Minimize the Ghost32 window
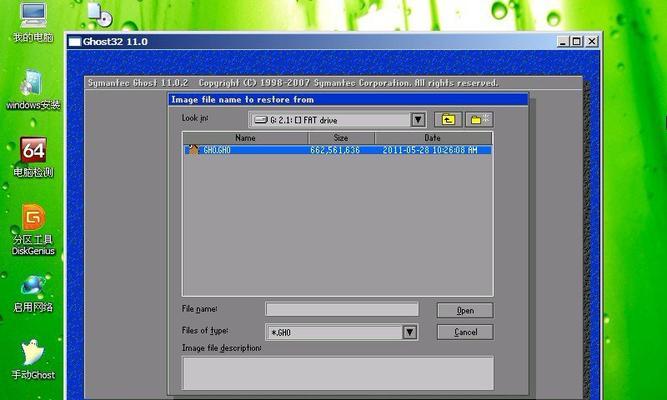Screen dimensions: 667x400 [x=563, y=42]
